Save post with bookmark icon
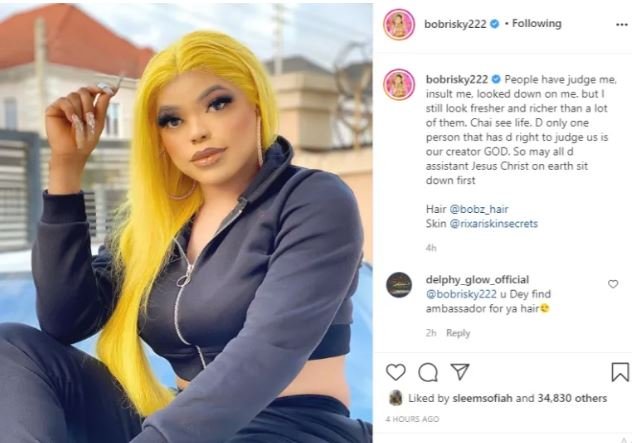This screenshot has height=443, width=632. pos(620,372)
